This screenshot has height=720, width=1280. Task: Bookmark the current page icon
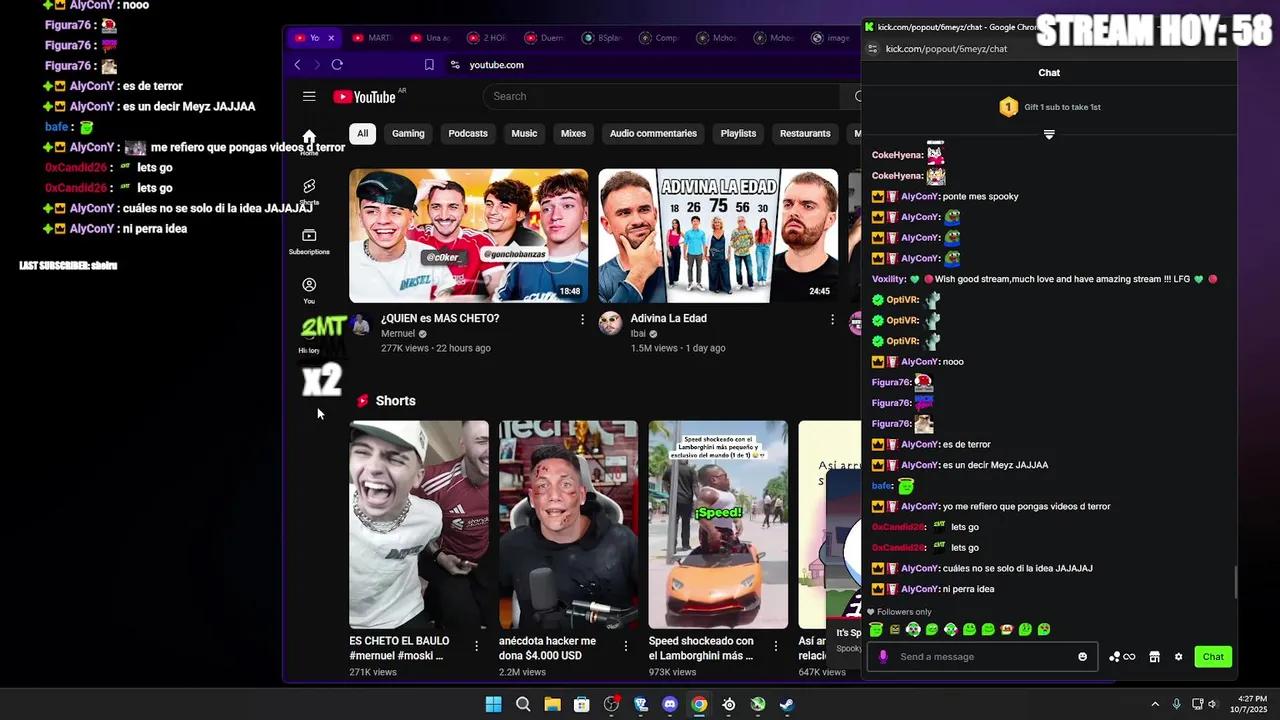coord(429,65)
